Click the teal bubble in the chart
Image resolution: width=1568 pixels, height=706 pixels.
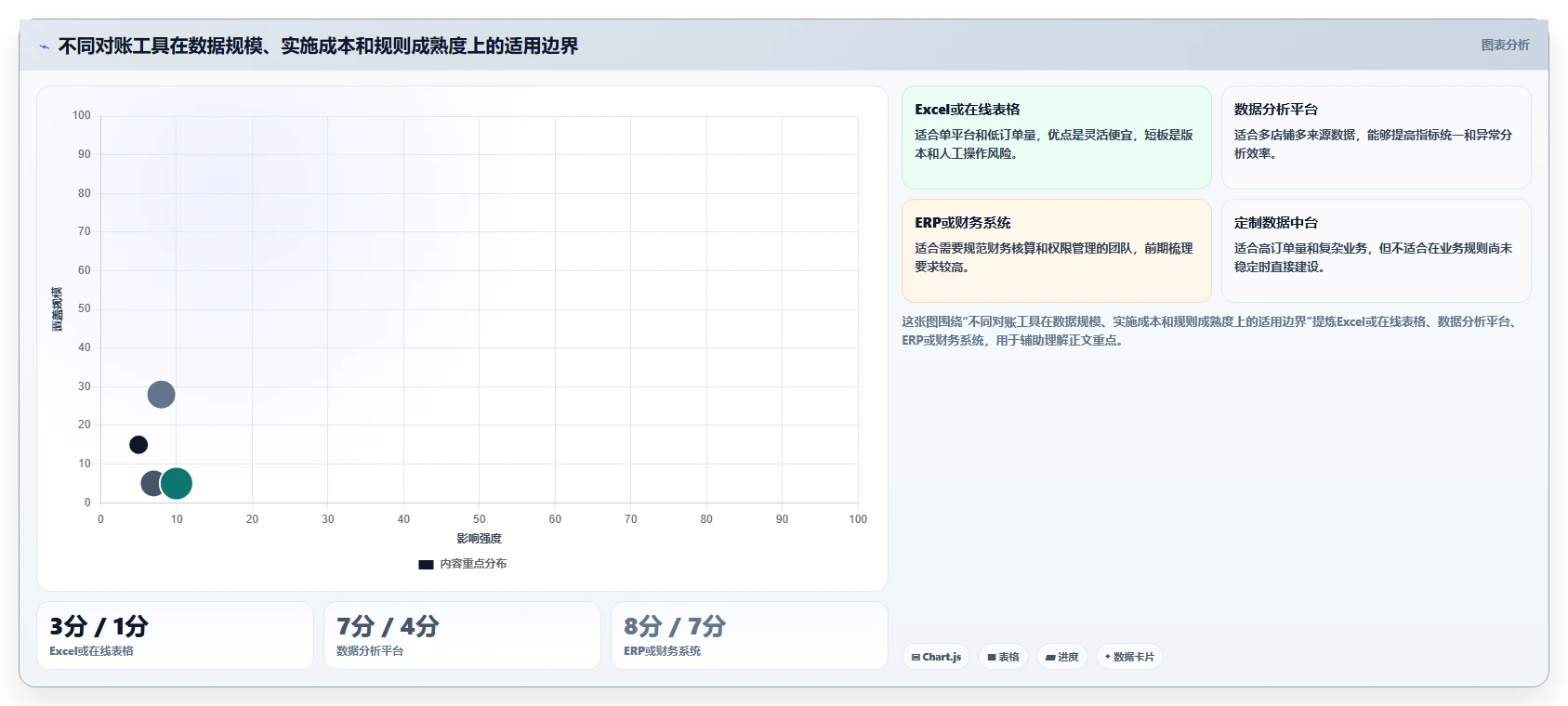click(x=176, y=483)
